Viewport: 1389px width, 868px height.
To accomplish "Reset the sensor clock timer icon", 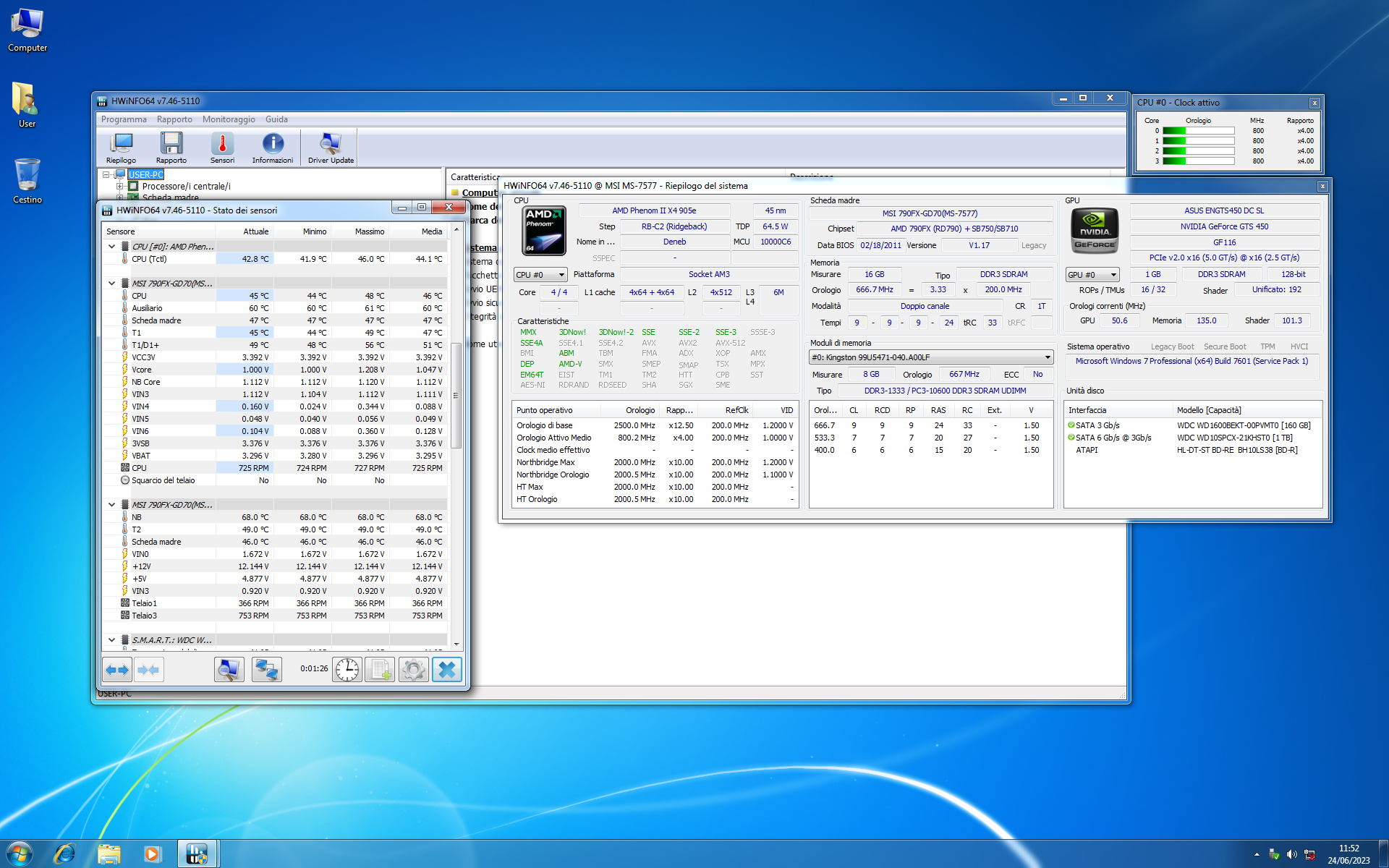I will 347,670.
